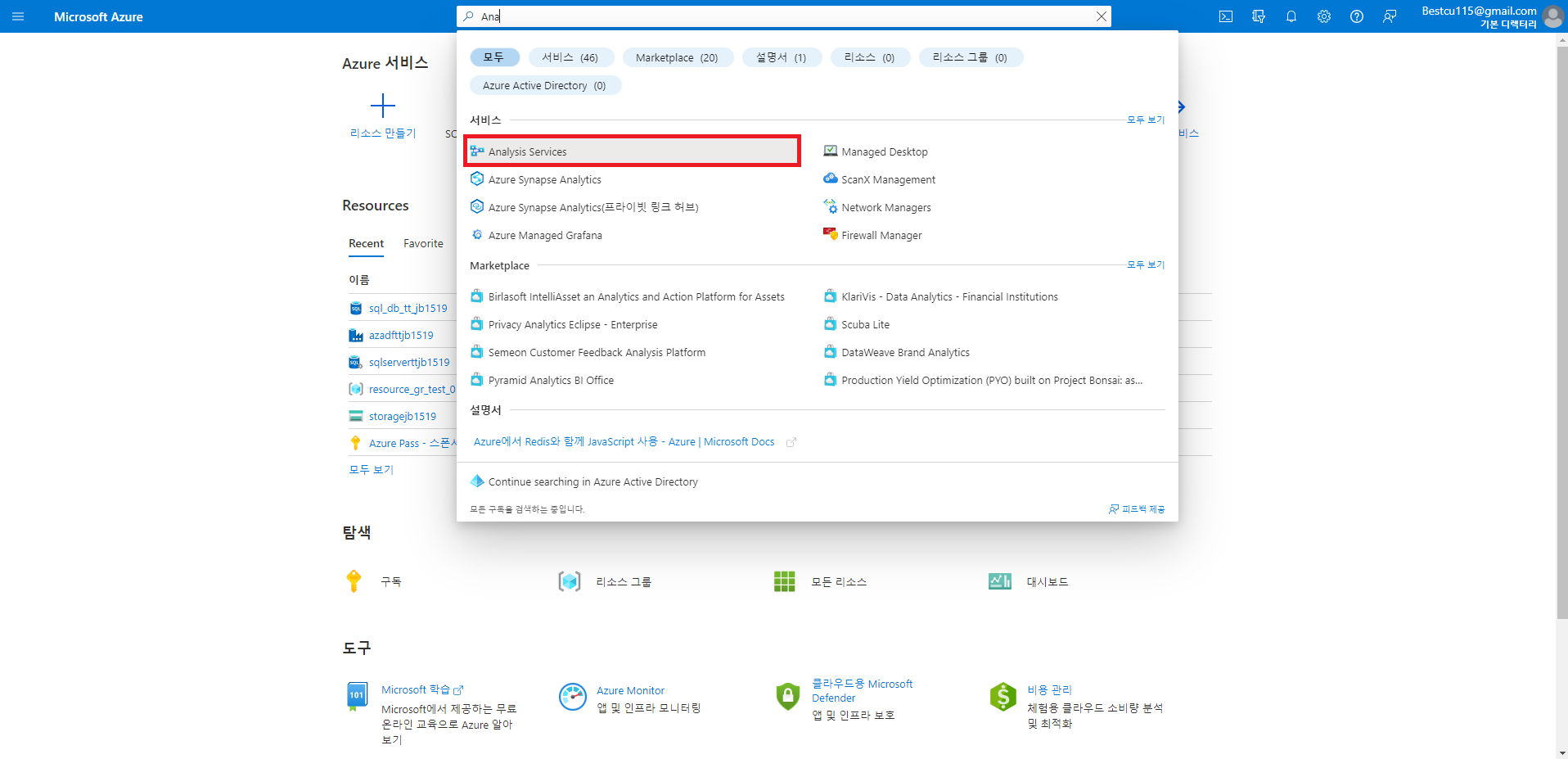Image resolution: width=1568 pixels, height=759 pixels.
Task: Open DataWeave Brand Analytics
Action: click(905, 352)
